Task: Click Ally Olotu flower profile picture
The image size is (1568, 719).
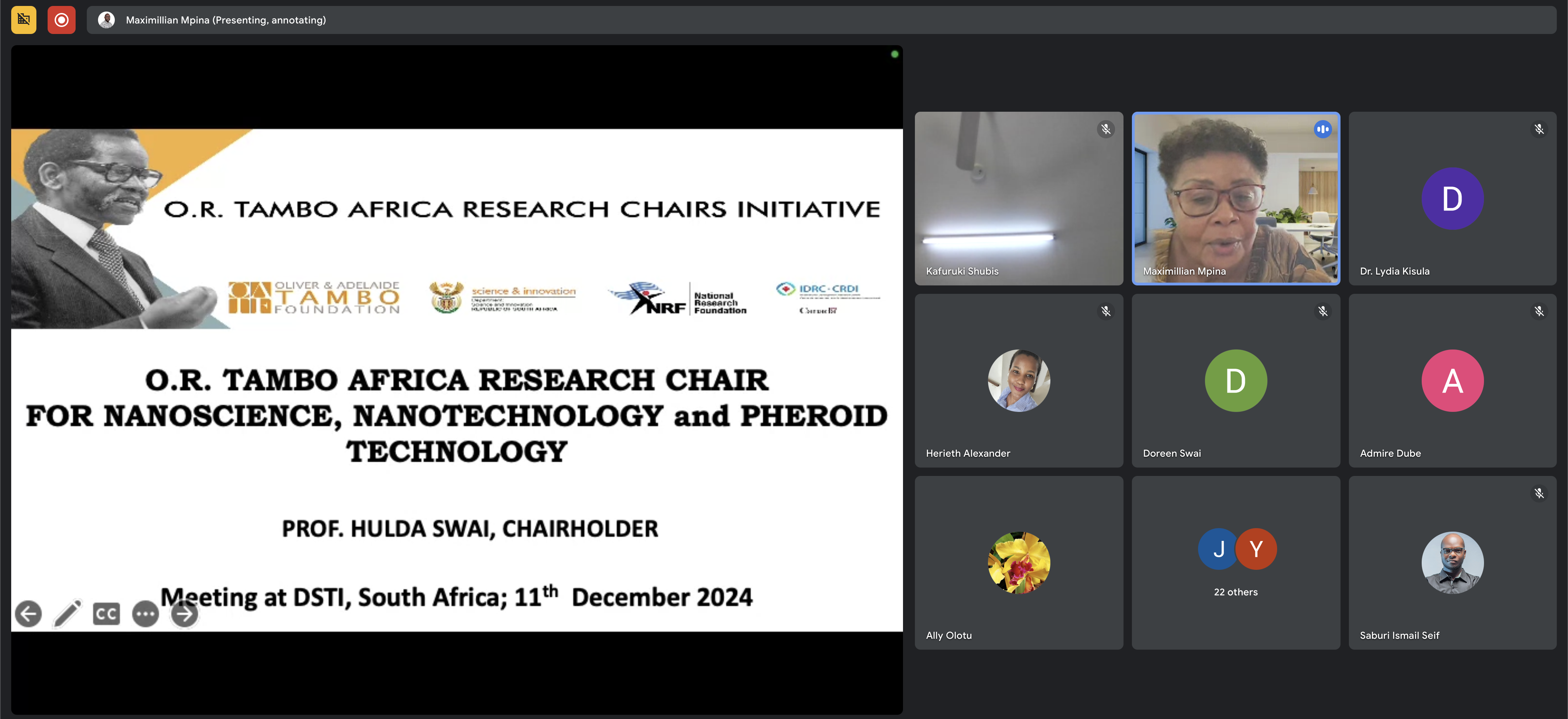Action: coord(1019,562)
